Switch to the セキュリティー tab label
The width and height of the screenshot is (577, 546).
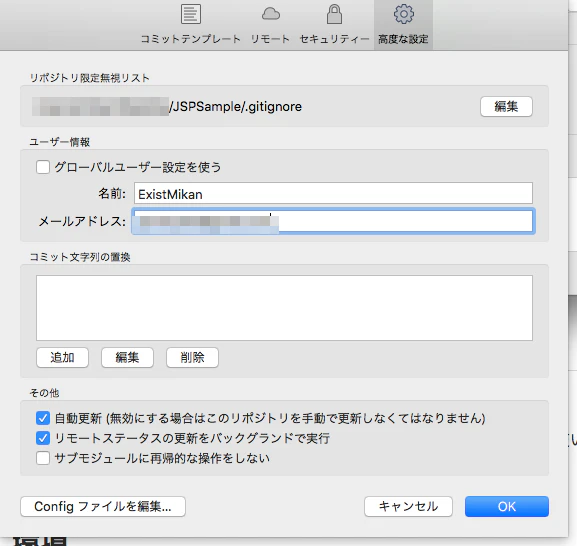[x=334, y=39]
